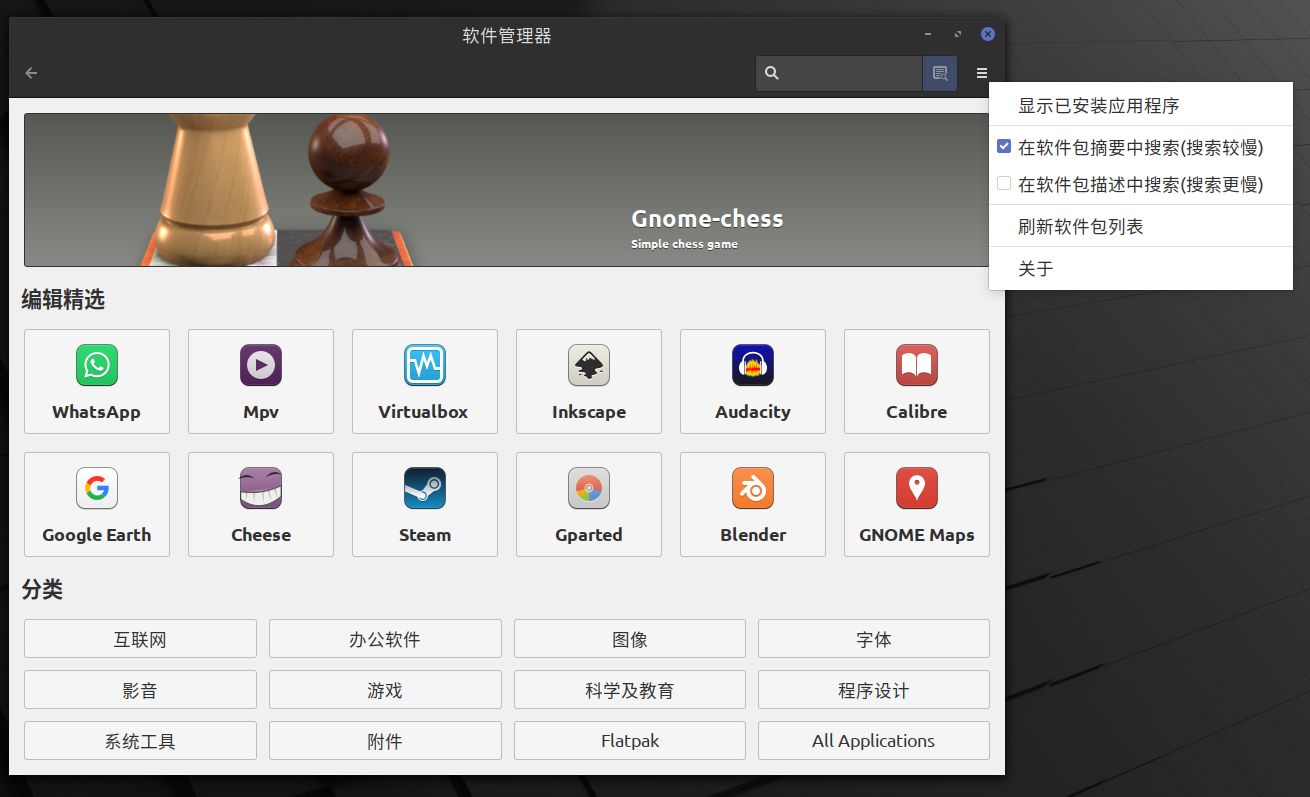Viewport: 1310px width, 797px height.
Task: 浏览 Flatpak 分类
Action: (x=629, y=740)
